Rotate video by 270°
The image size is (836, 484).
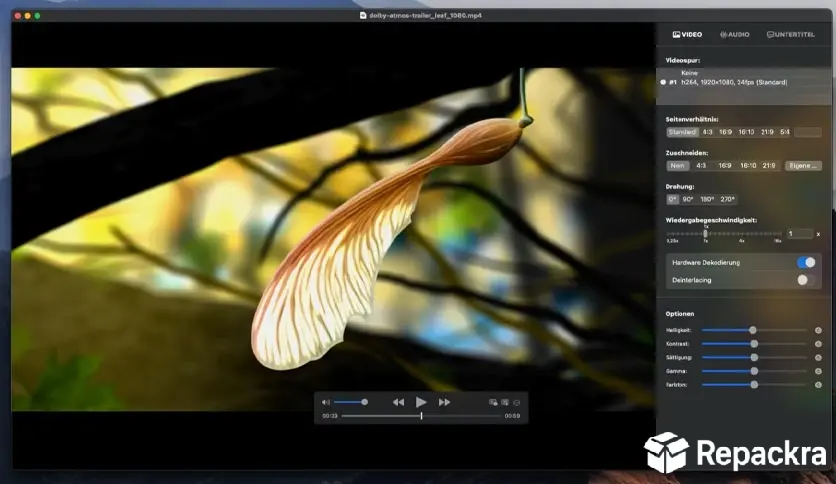pyautogui.click(x=727, y=199)
